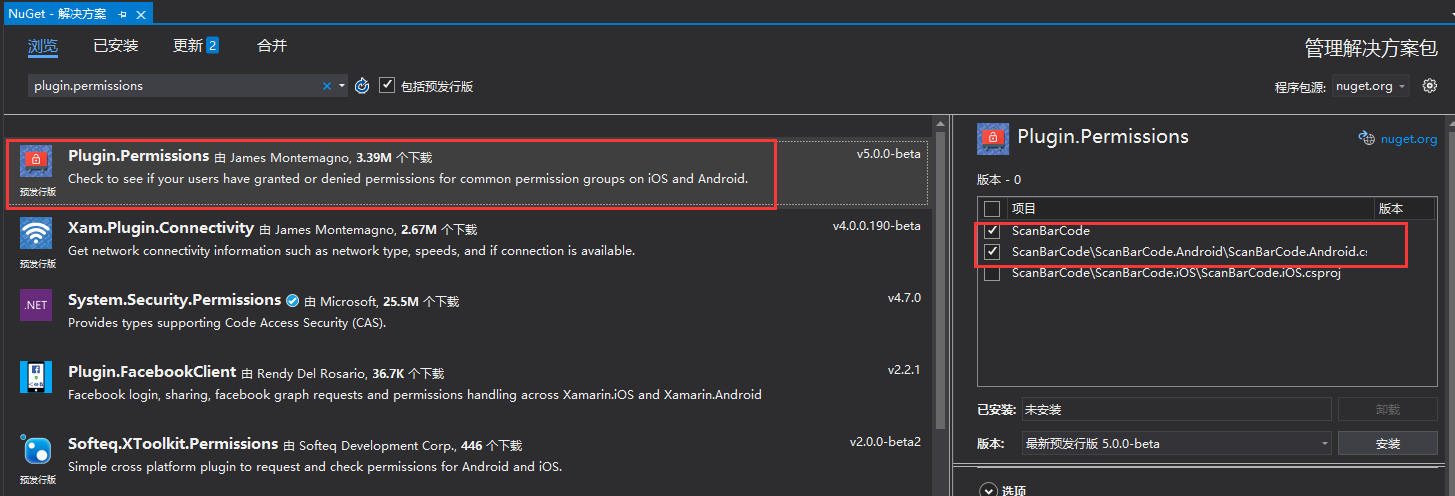The width and height of the screenshot is (1455, 496).
Task: Click the Plugin.Permissions package icon in results
Action: tap(36, 161)
